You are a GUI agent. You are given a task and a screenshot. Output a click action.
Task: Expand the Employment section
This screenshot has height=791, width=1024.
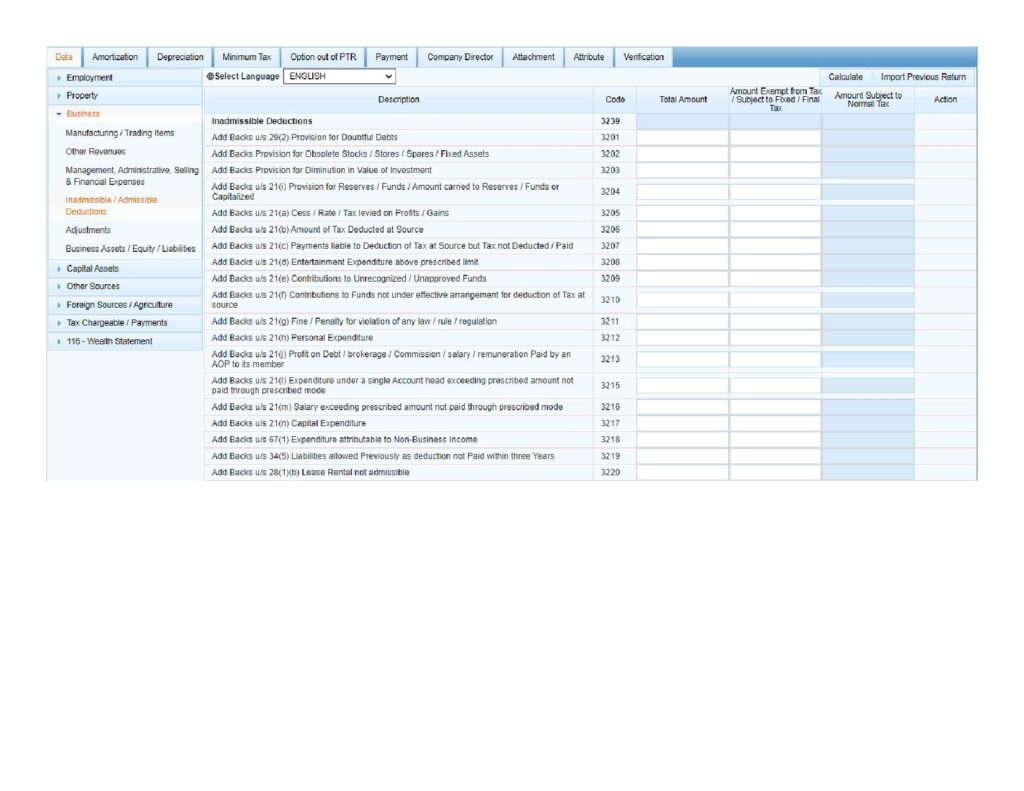coord(90,78)
